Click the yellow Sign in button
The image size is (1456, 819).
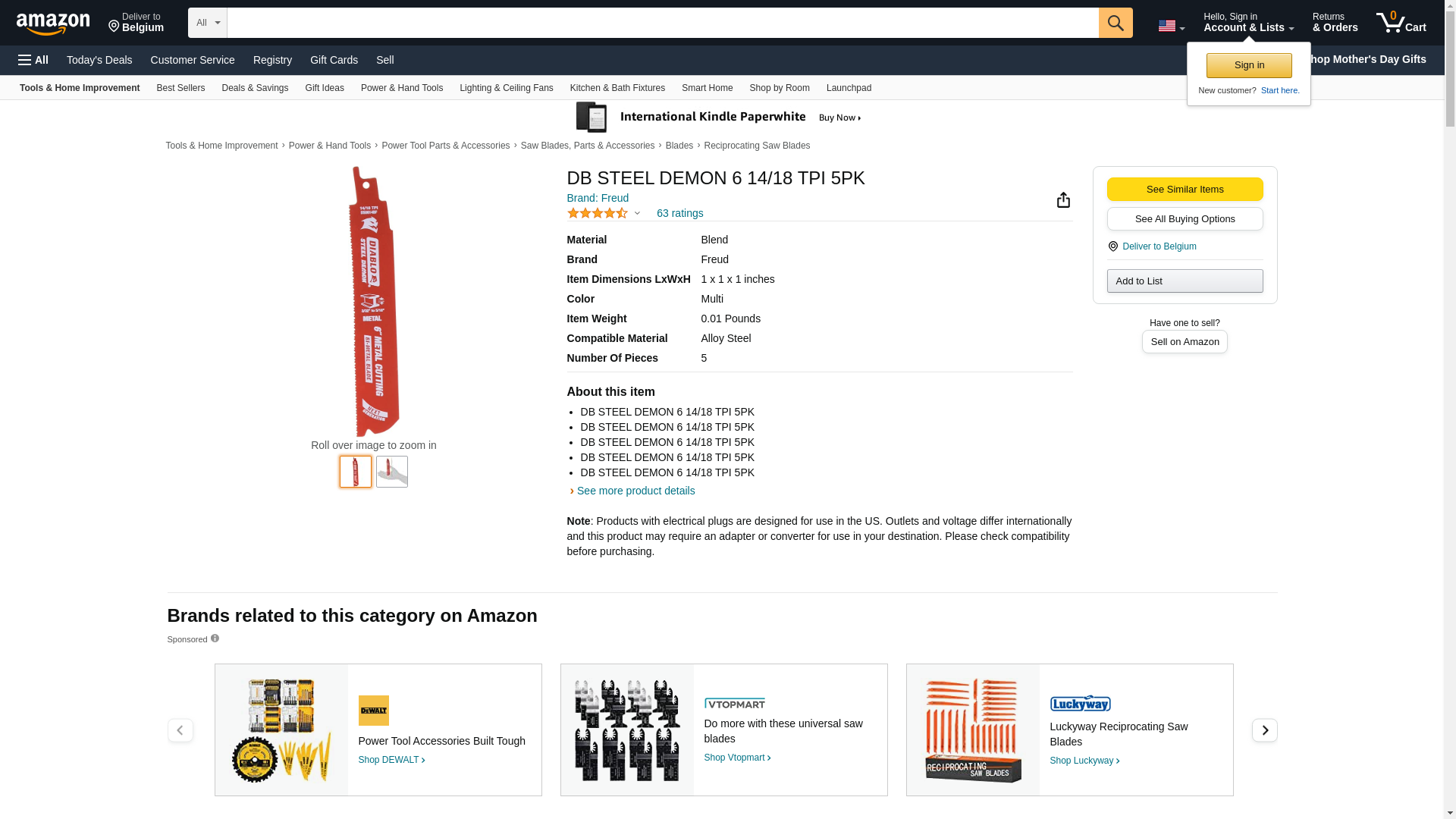point(1249,65)
